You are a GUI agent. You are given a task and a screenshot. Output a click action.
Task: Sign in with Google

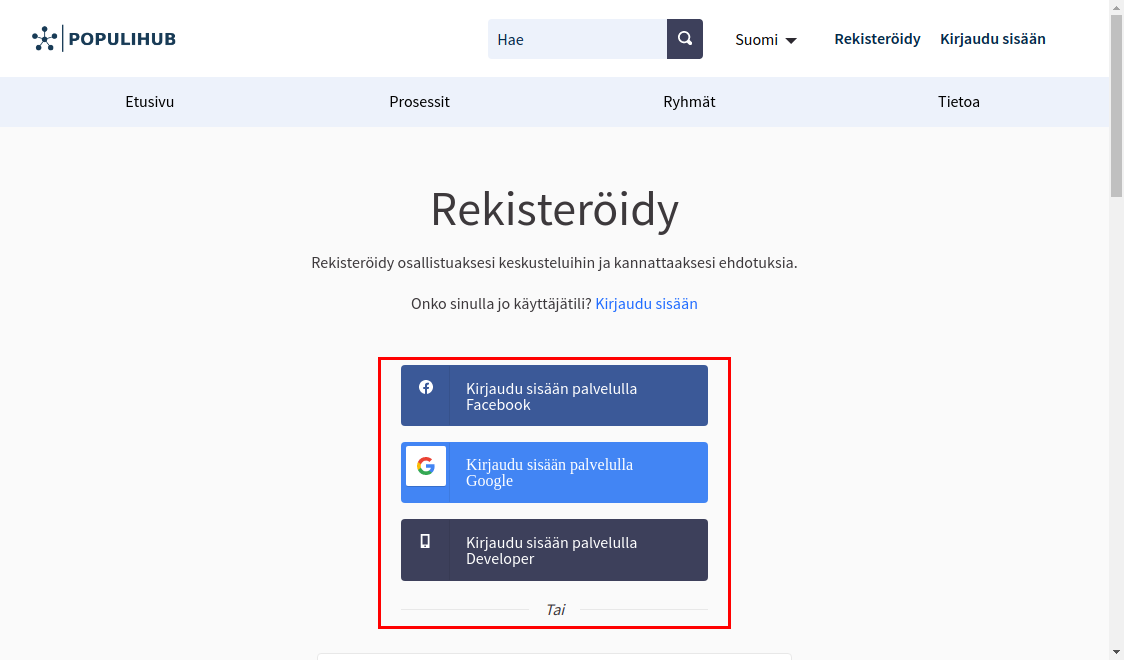click(x=554, y=472)
